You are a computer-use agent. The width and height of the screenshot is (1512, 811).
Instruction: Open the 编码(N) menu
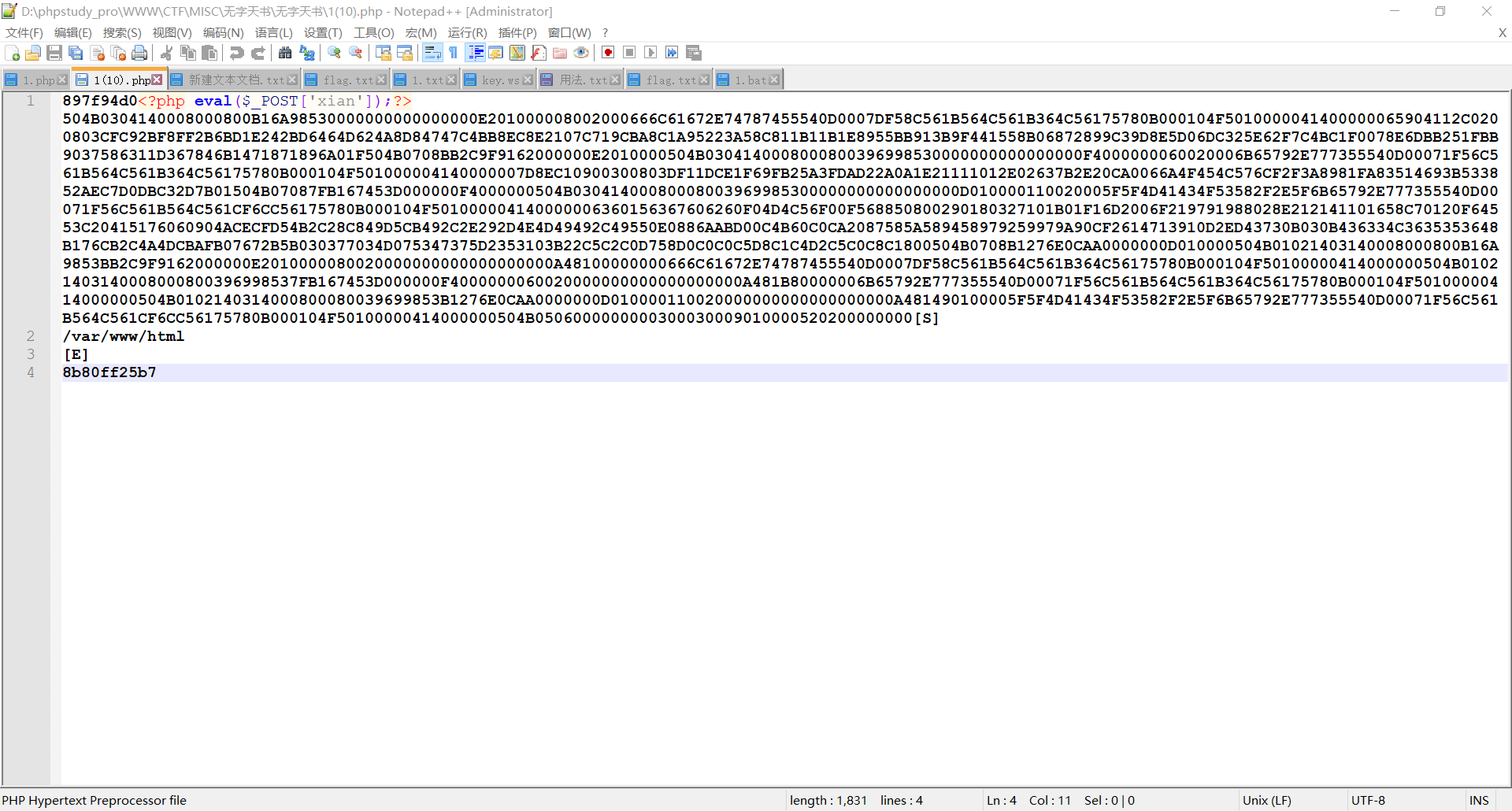(x=223, y=32)
